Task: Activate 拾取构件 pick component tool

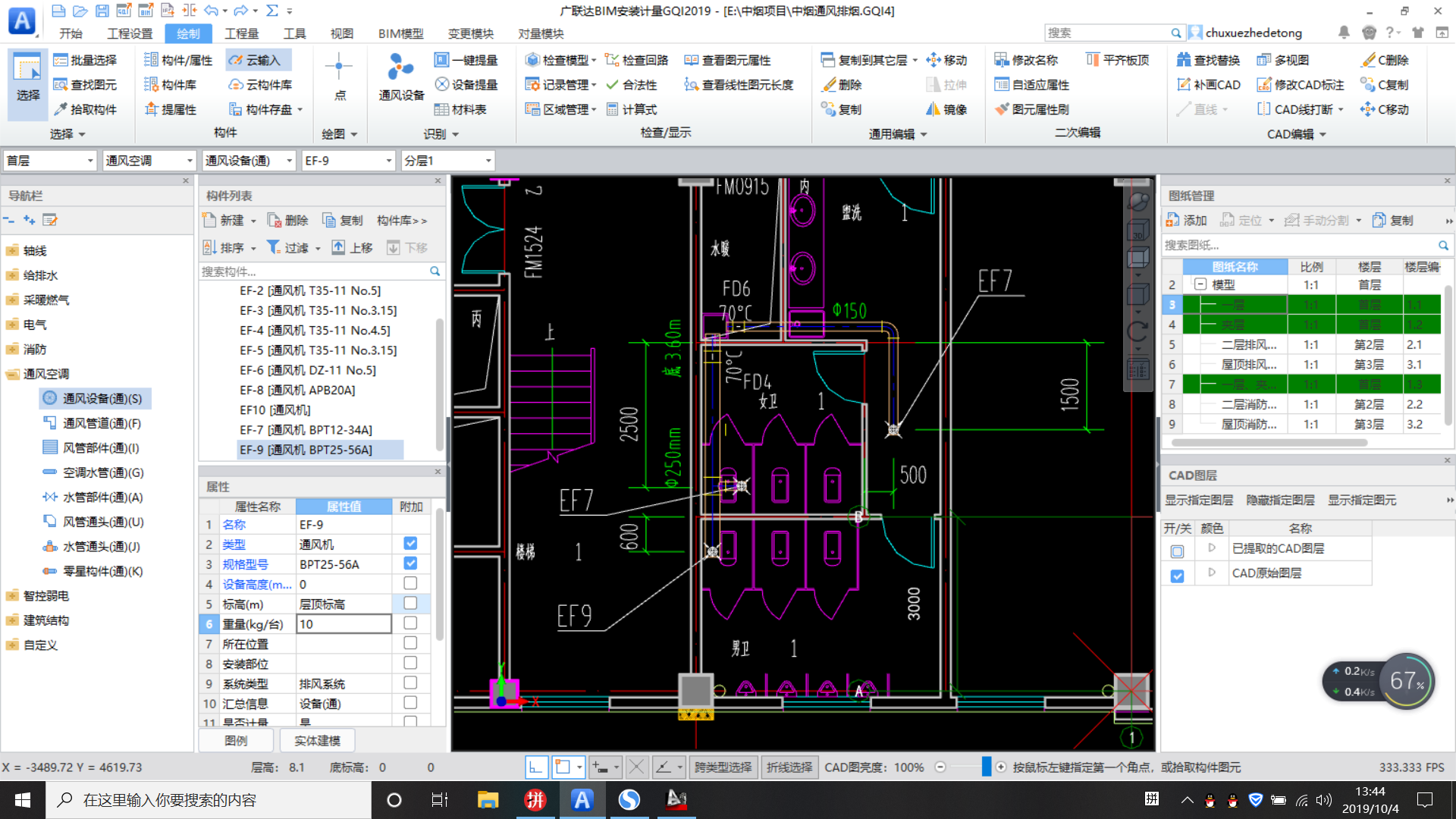Action: 86,109
